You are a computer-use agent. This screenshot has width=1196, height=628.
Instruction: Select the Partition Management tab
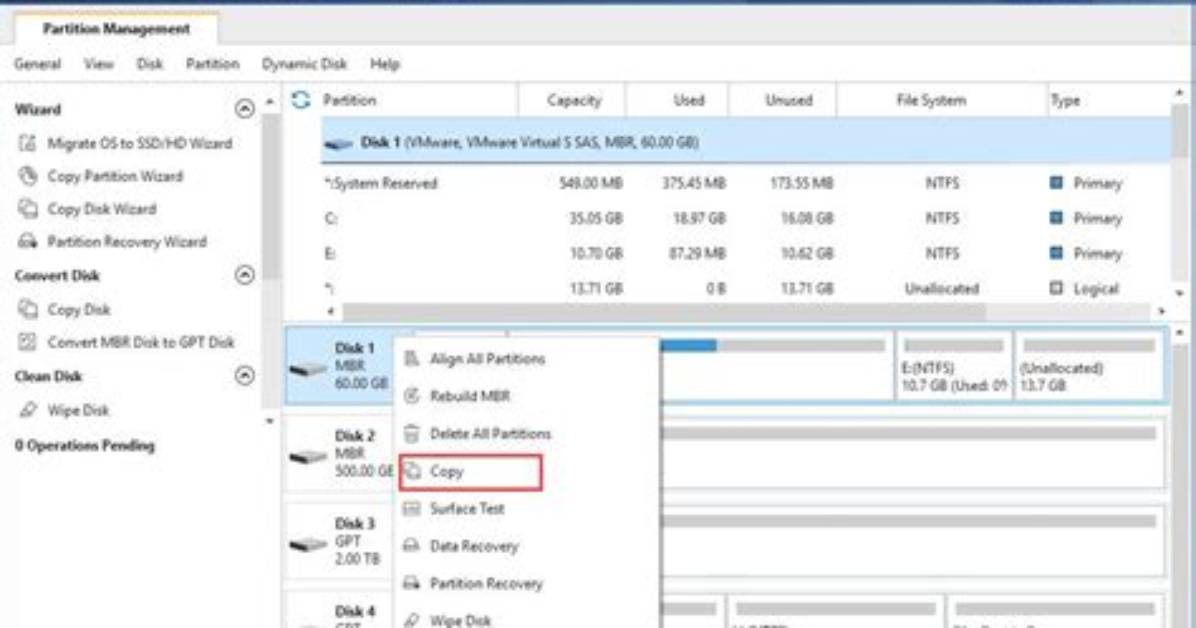(x=116, y=29)
